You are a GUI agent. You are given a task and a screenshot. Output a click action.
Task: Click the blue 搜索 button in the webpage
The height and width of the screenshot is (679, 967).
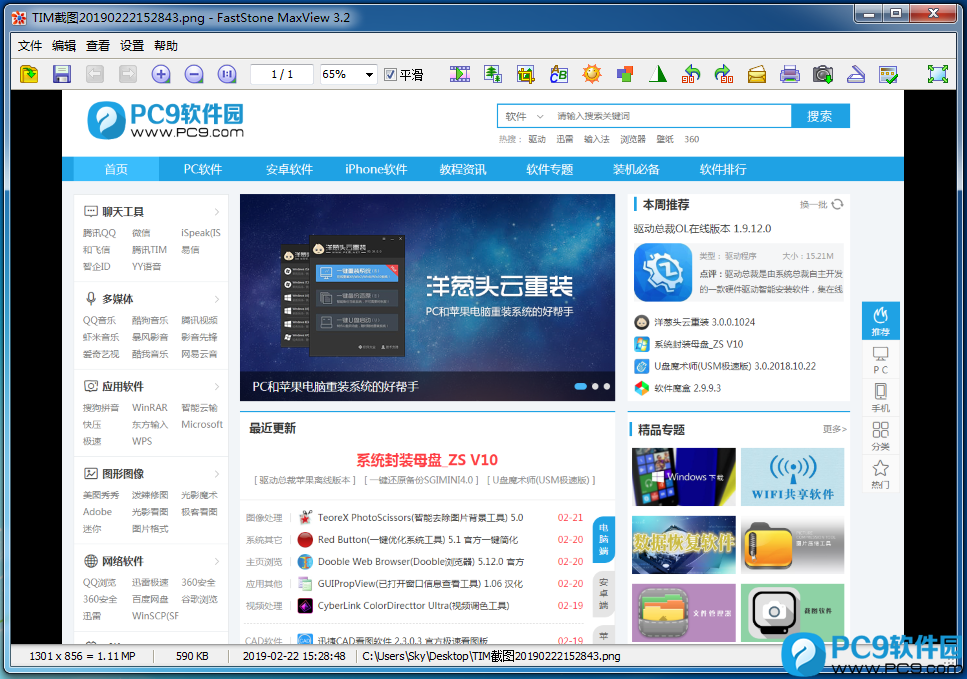(820, 116)
